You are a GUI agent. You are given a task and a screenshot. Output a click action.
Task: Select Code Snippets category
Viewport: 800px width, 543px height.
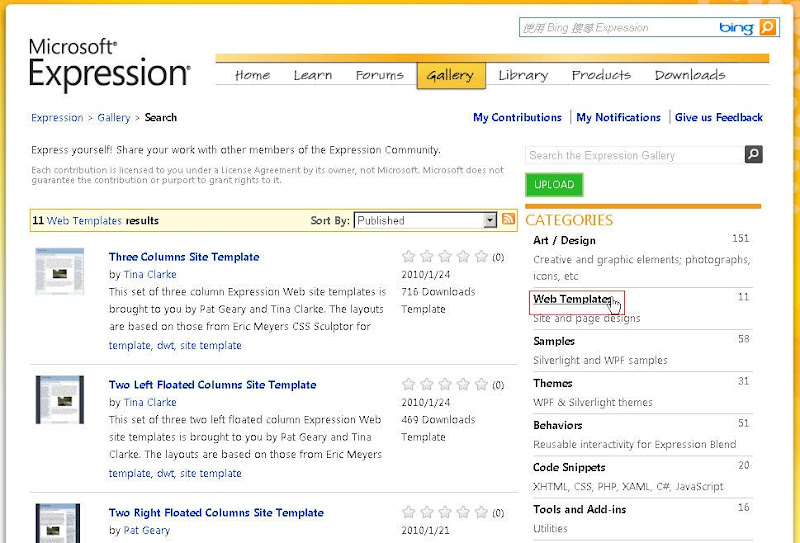click(569, 467)
